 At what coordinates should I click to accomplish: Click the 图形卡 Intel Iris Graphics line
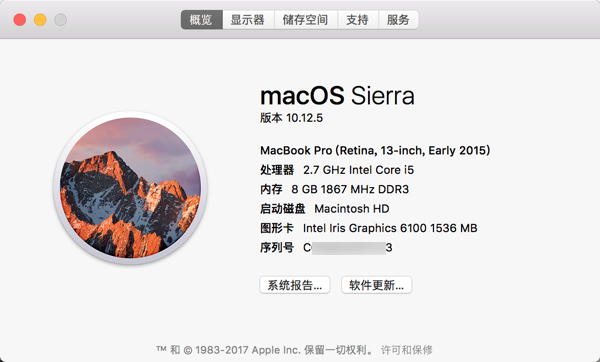coord(369,228)
